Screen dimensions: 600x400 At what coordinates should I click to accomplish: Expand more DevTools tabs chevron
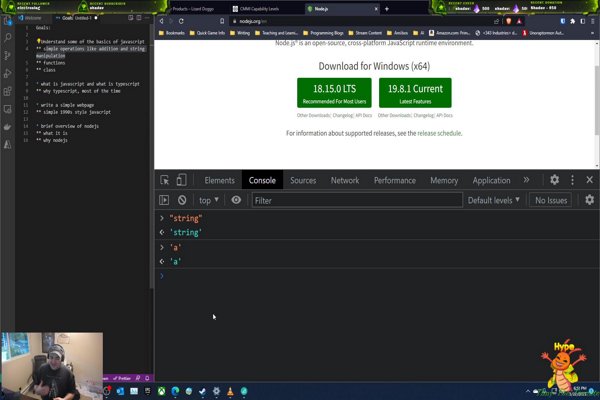tap(527, 180)
